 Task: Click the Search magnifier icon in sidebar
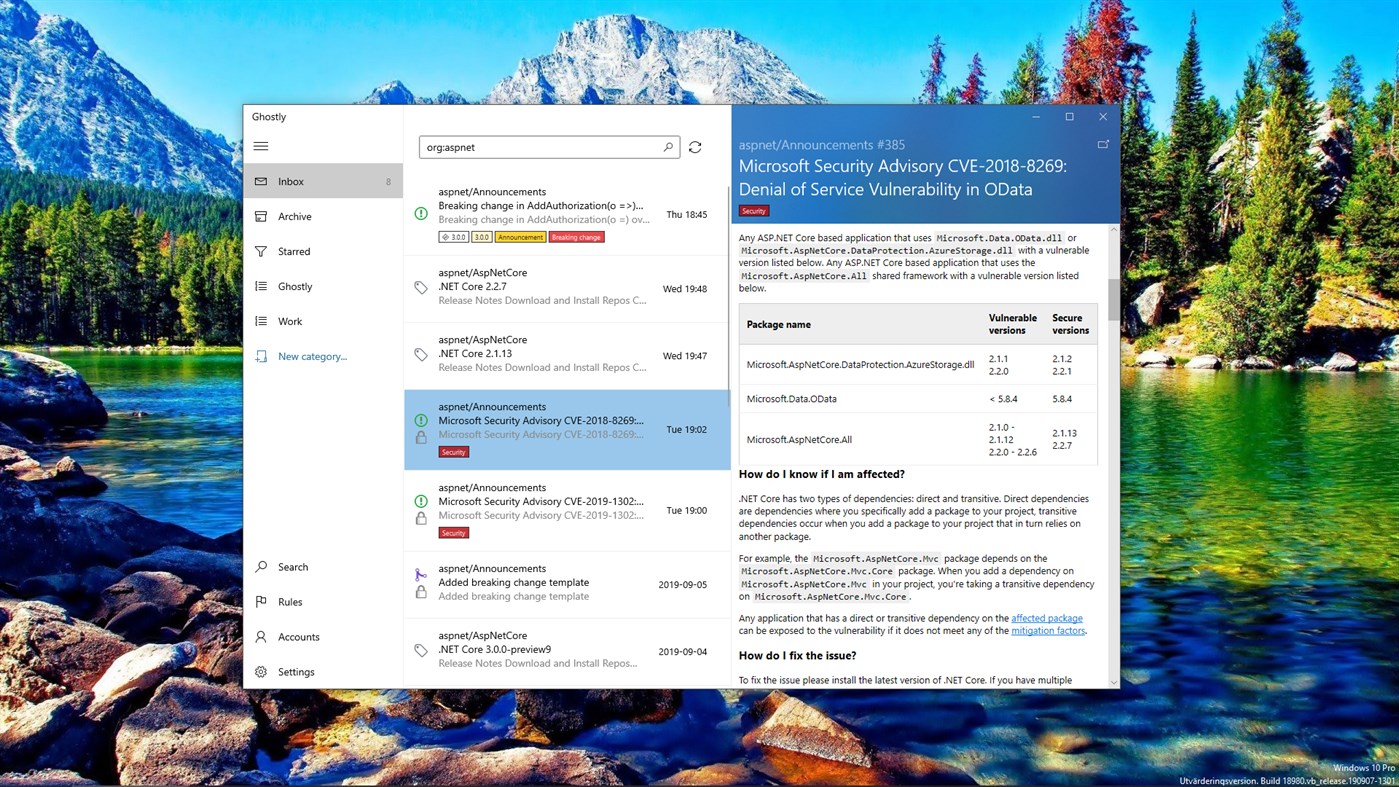click(261, 567)
